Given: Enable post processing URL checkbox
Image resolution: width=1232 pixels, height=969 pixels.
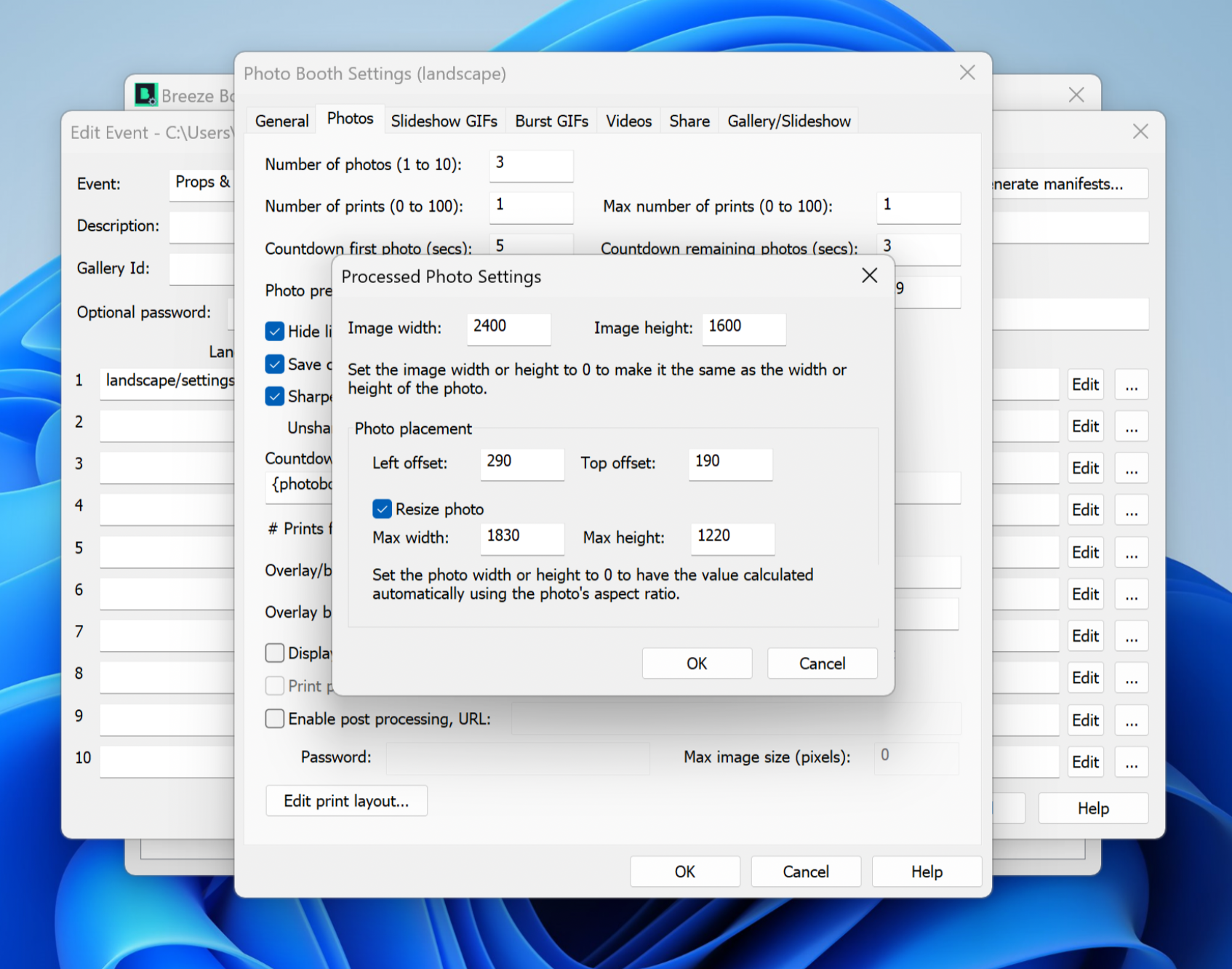Looking at the screenshot, I should (x=275, y=719).
